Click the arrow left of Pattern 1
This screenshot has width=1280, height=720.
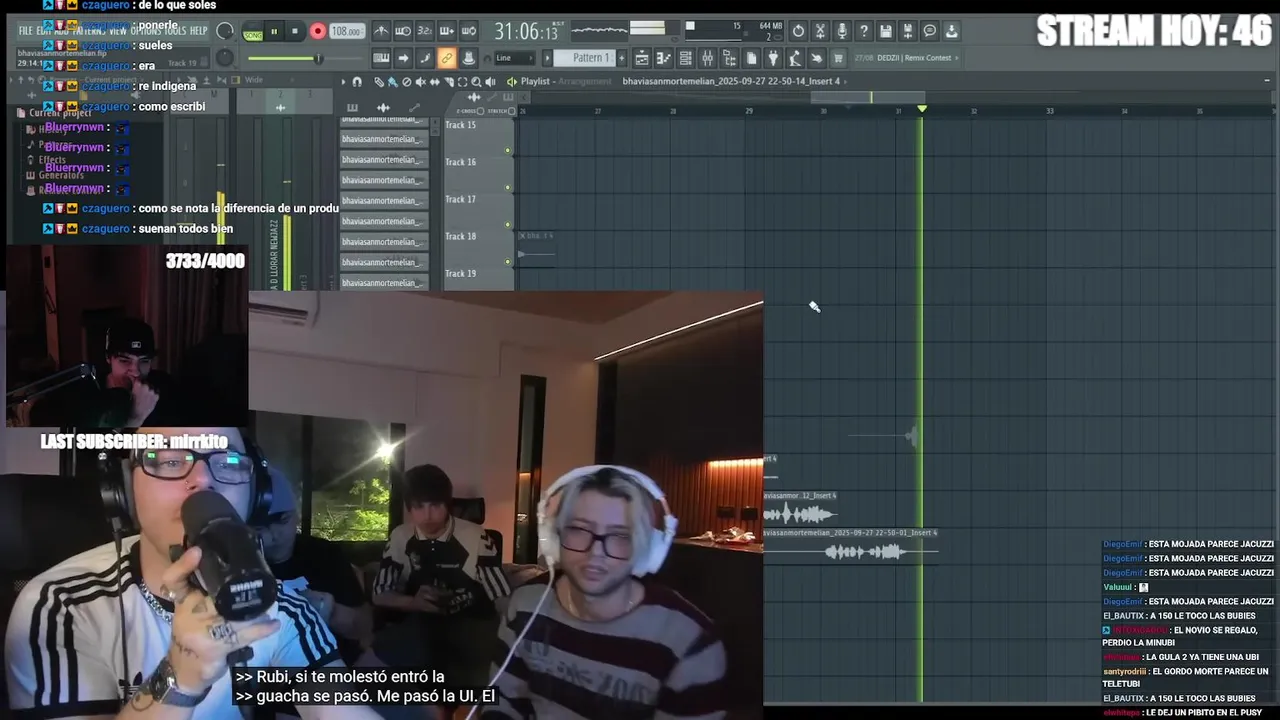coord(547,58)
